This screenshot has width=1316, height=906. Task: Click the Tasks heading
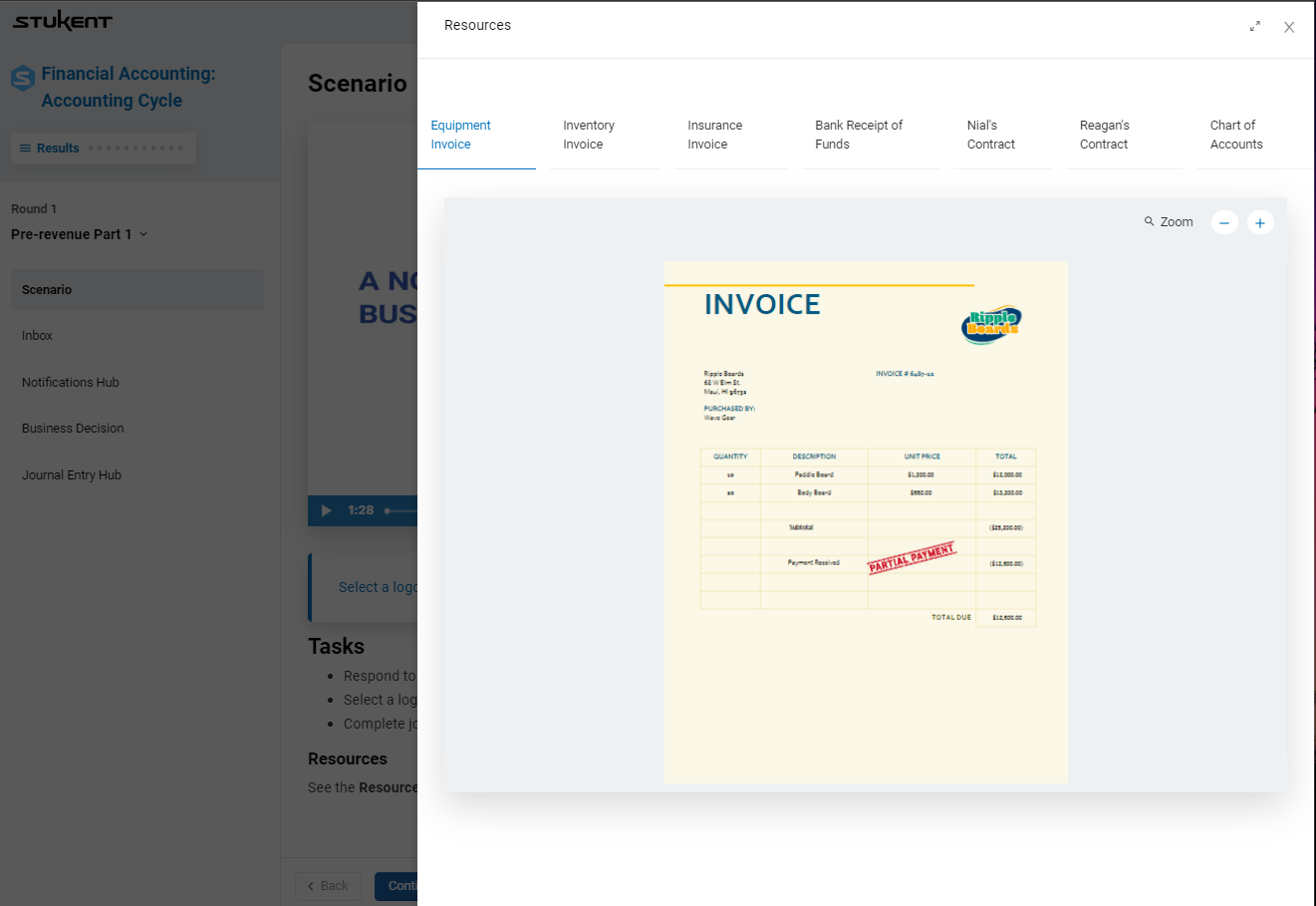point(337,646)
